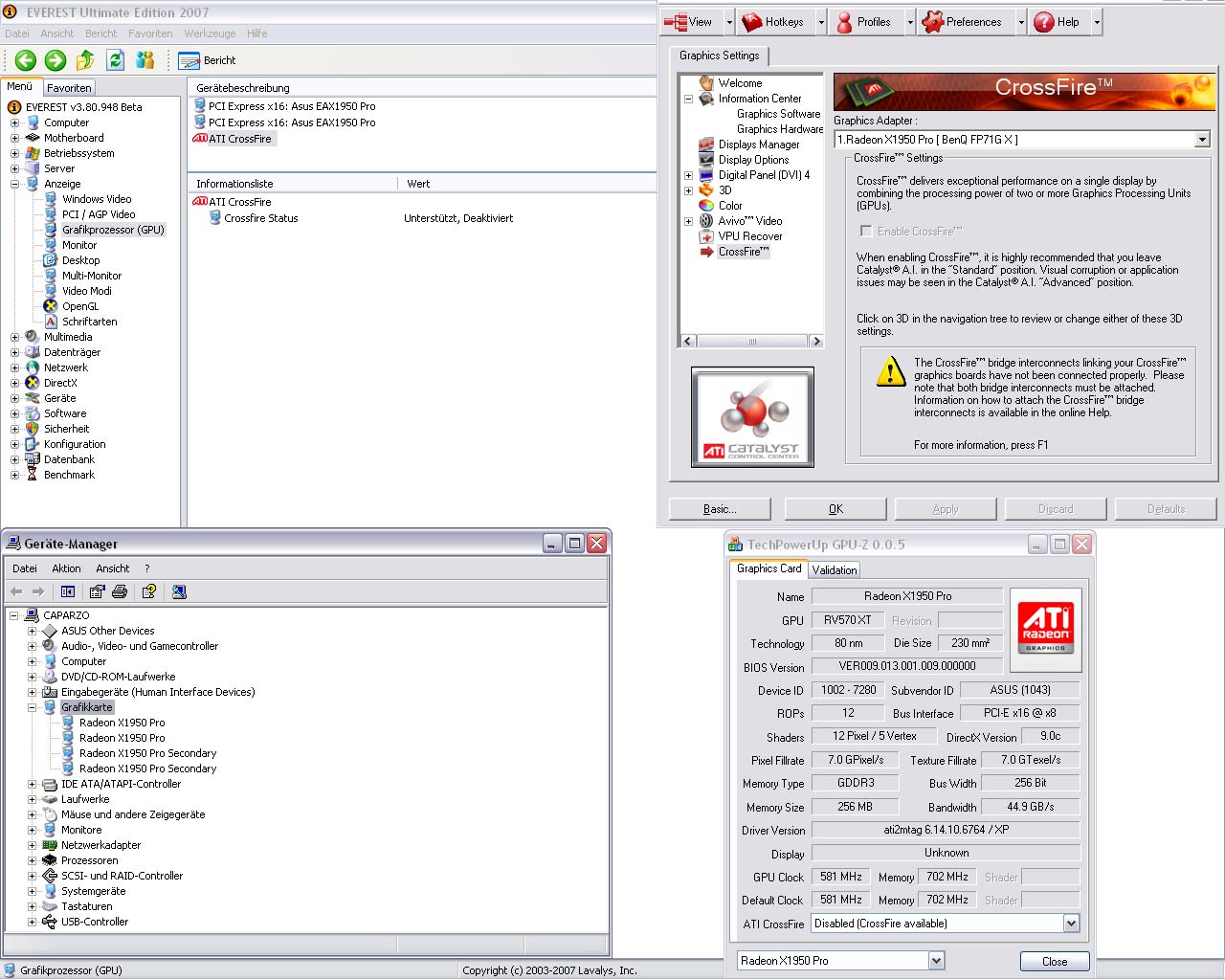Click the BIOS Version field in GPU-Z
1225x980 pixels.
coord(907,666)
